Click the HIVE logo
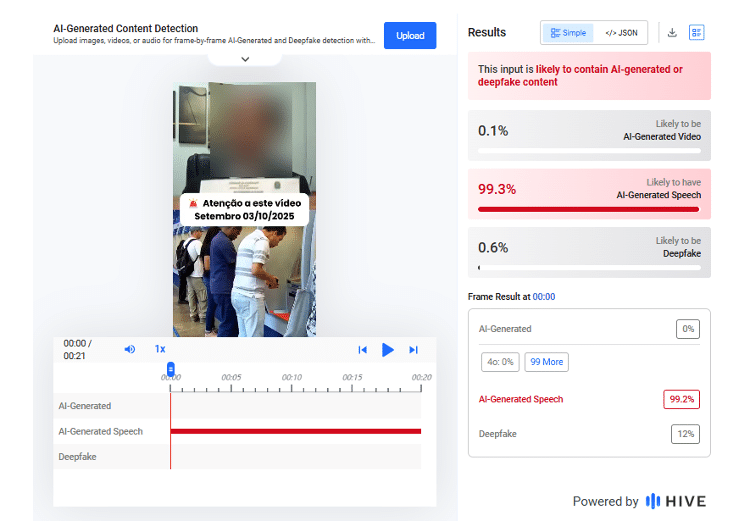 point(676,501)
